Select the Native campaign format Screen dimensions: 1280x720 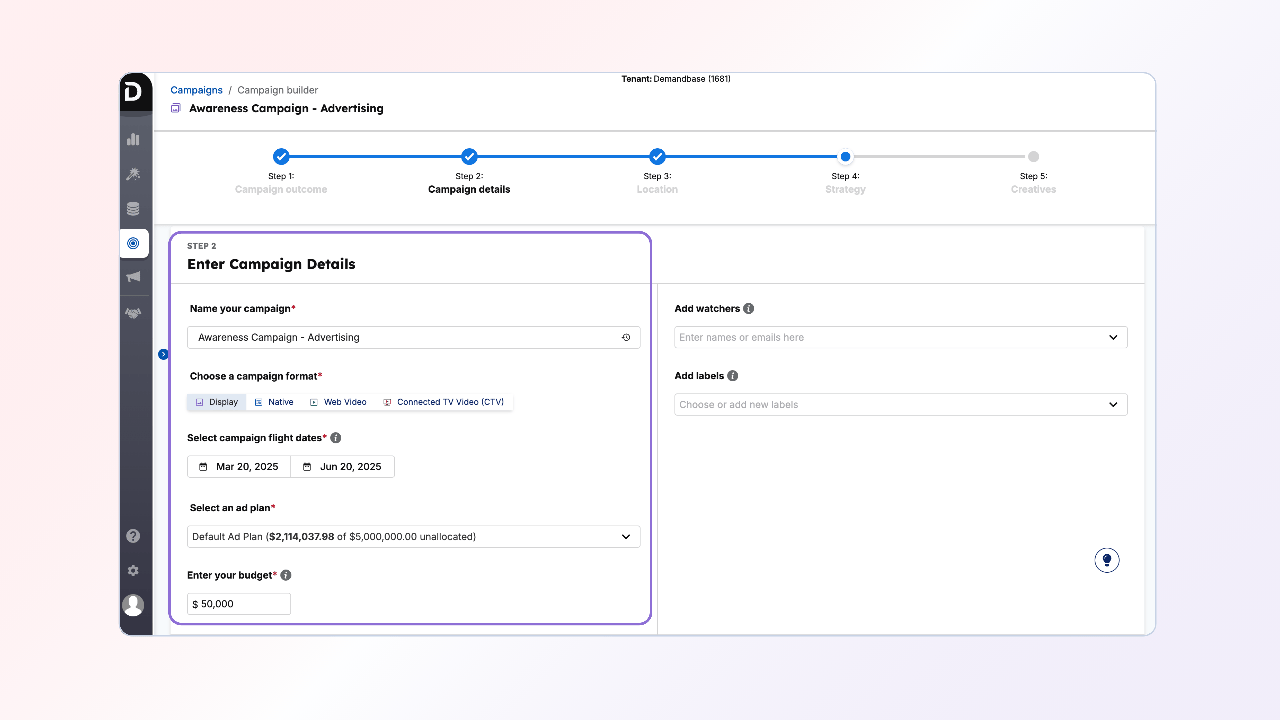tap(274, 402)
